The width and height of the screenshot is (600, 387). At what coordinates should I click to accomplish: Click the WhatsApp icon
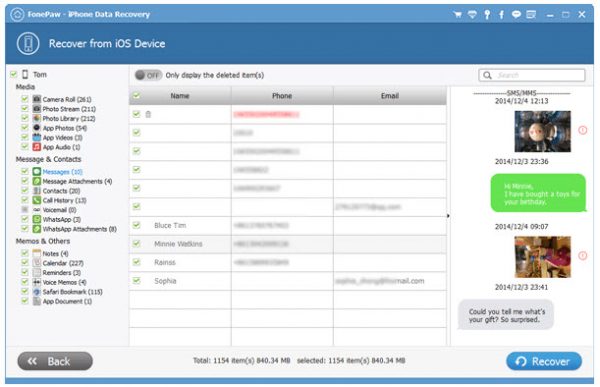point(37,219)
